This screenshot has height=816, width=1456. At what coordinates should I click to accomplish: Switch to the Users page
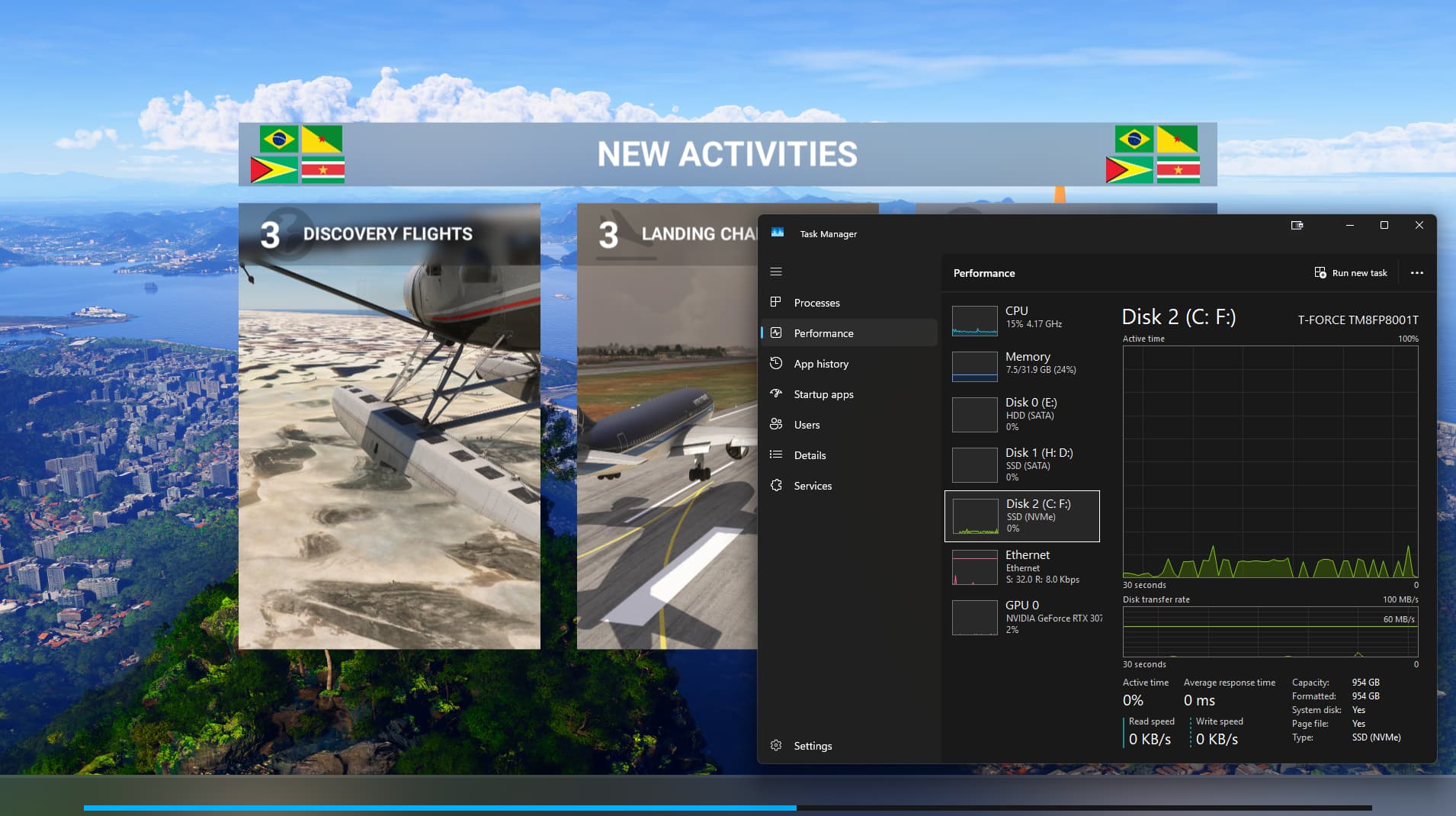(x=850, y=425)
